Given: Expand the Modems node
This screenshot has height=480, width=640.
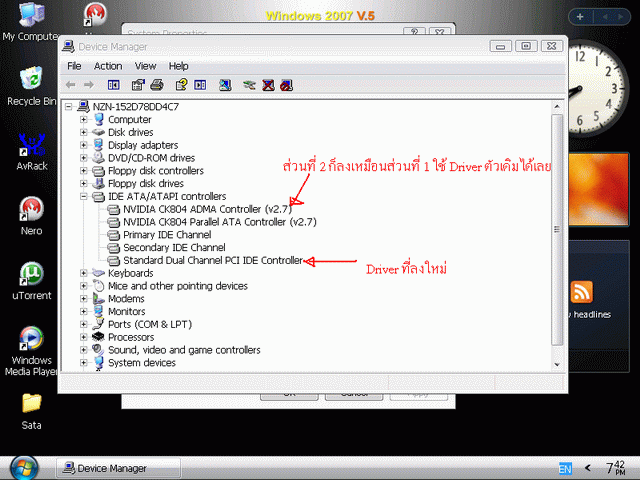Looking at the screenshot, I should pyautogui.click(x=84, y=299).
